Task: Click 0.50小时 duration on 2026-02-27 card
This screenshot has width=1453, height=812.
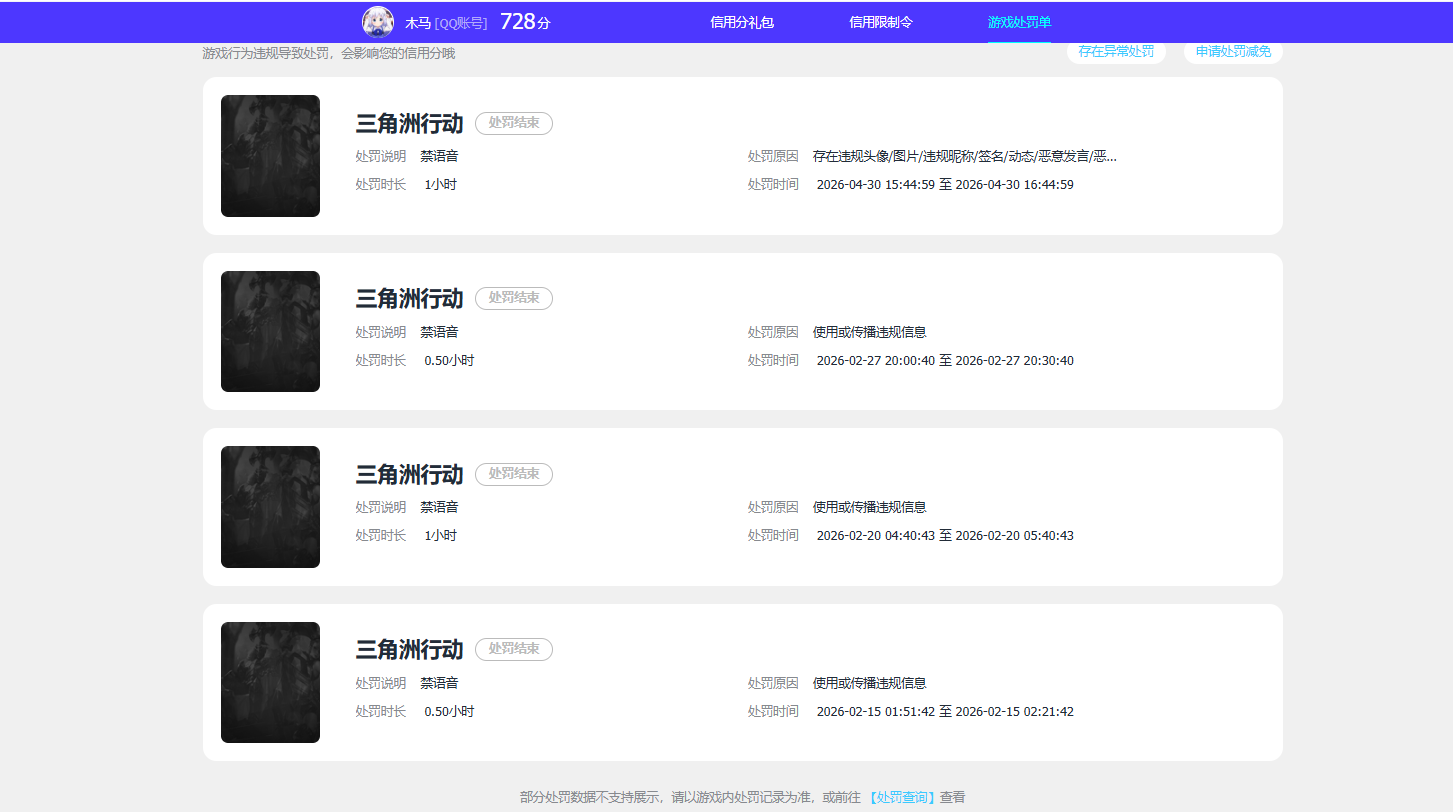Action: coord(449,360)
